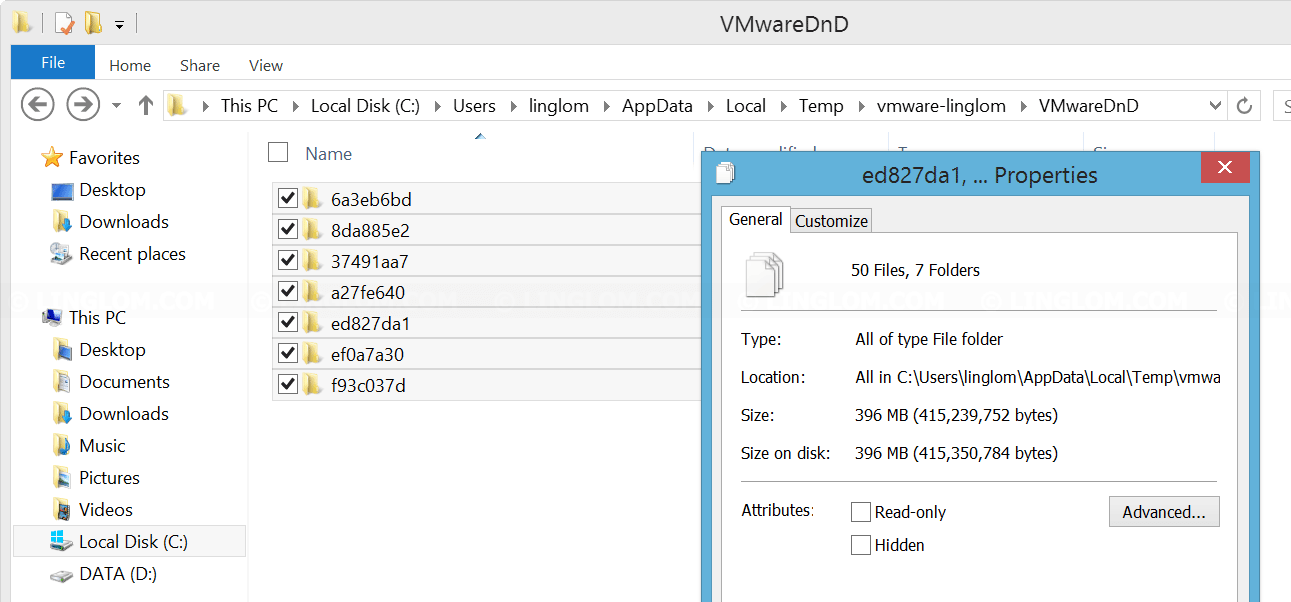Uncheck the 6a3eb6bd folder checkbox
The image size is (1291, 602).
tap(288, 198)
